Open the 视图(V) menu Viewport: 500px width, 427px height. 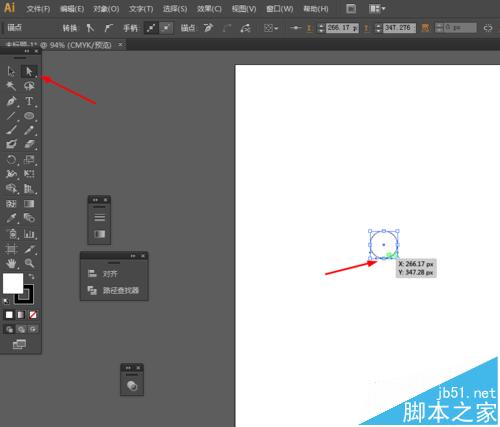[244, 9]
